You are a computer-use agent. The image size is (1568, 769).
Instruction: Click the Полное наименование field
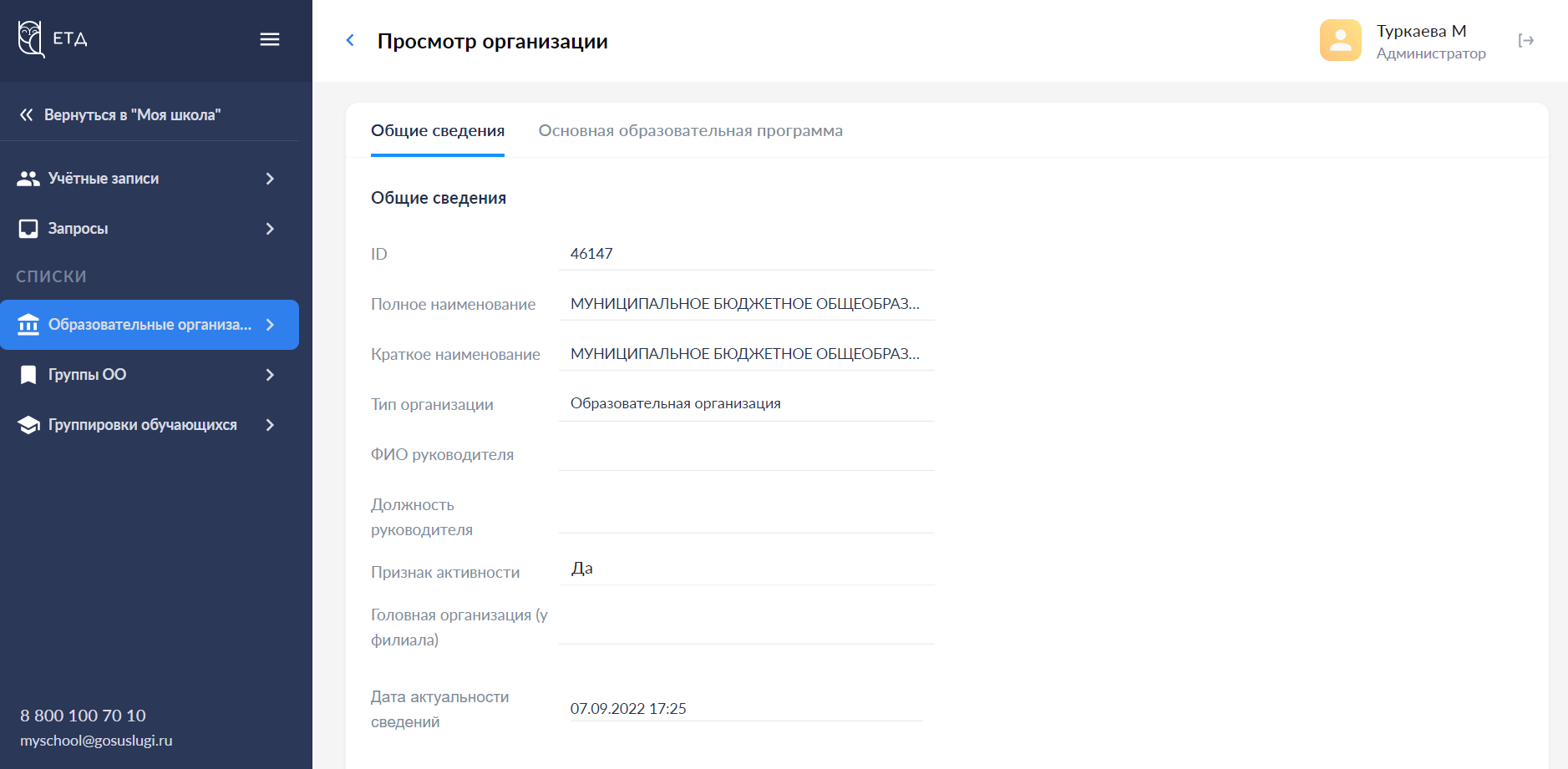coord(745,304)
